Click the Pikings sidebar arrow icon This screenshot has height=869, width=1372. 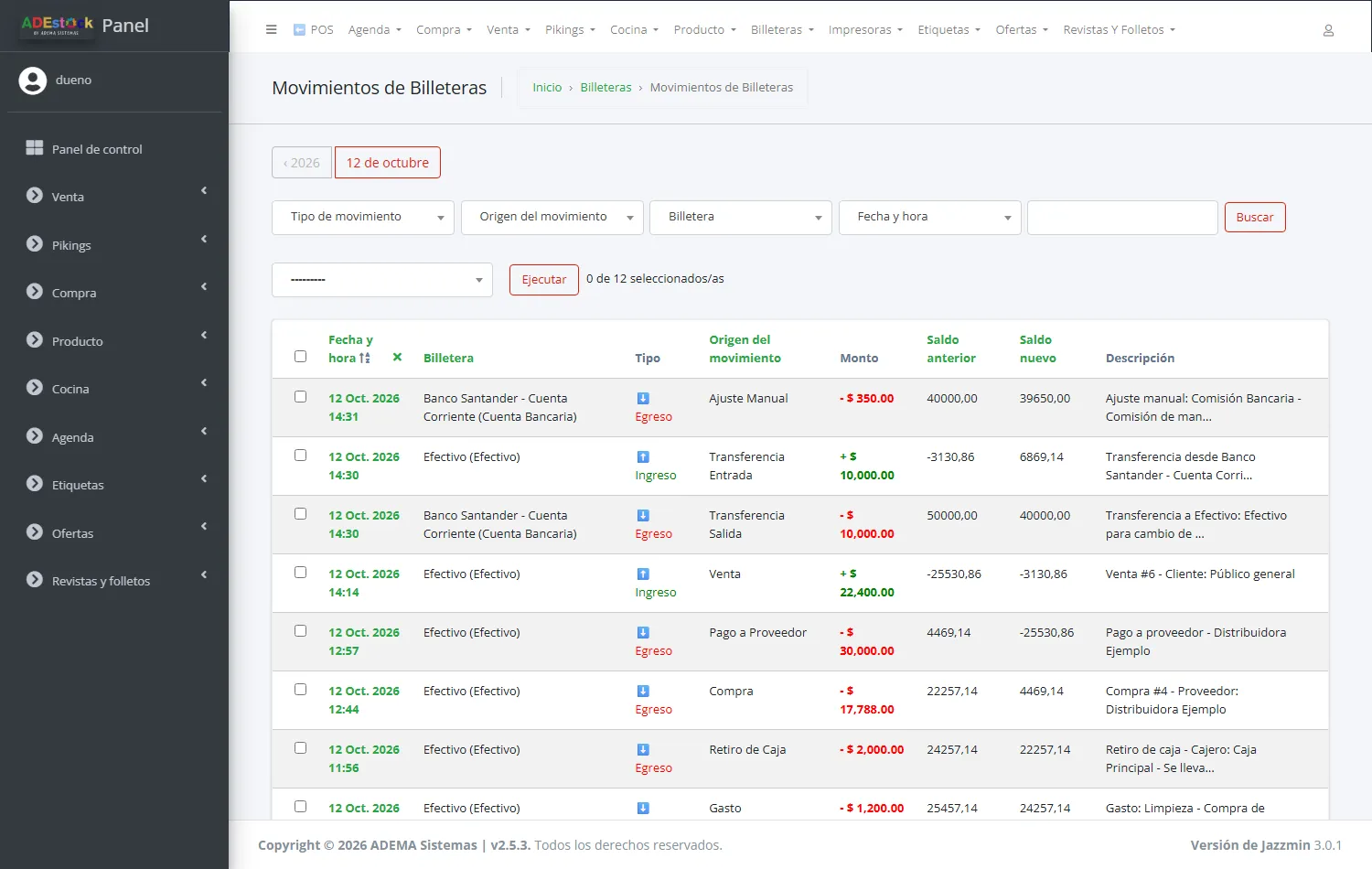click(35, 244)
